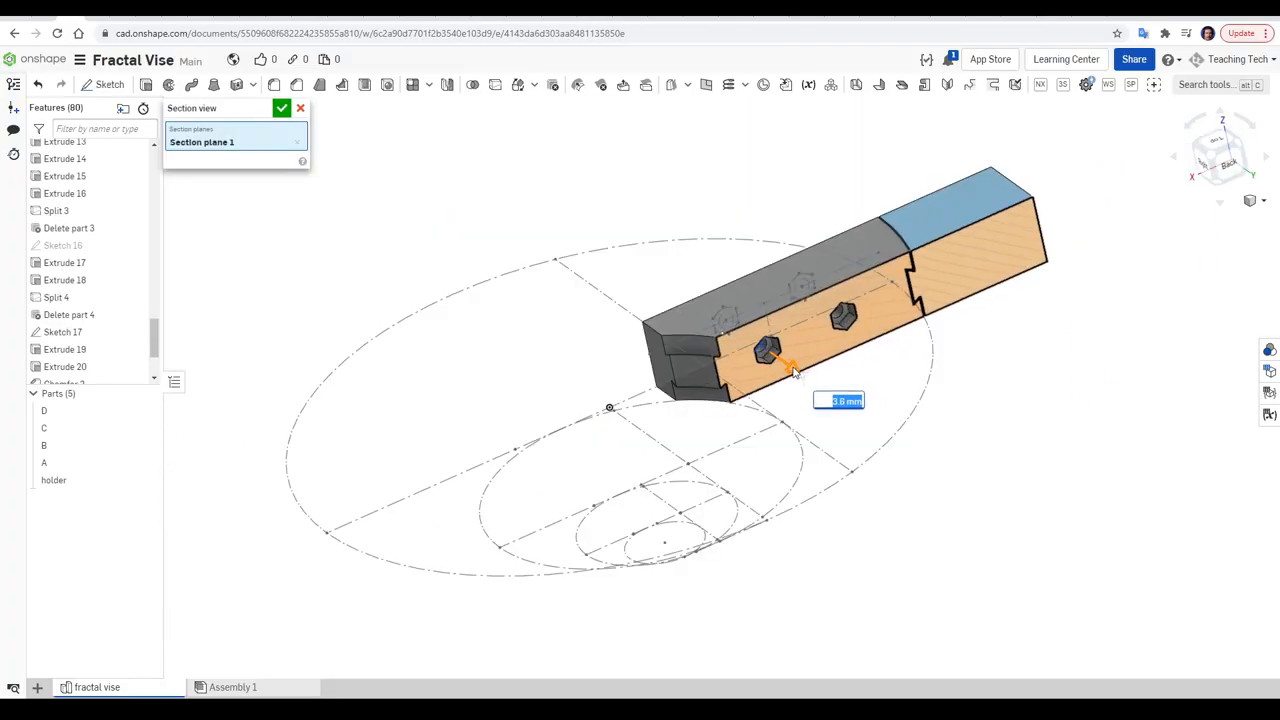Viewport: 1280px width, 720px height.
Task: Expand the Linear pattern dropdown arrow
Action: (x=429, y=85)
